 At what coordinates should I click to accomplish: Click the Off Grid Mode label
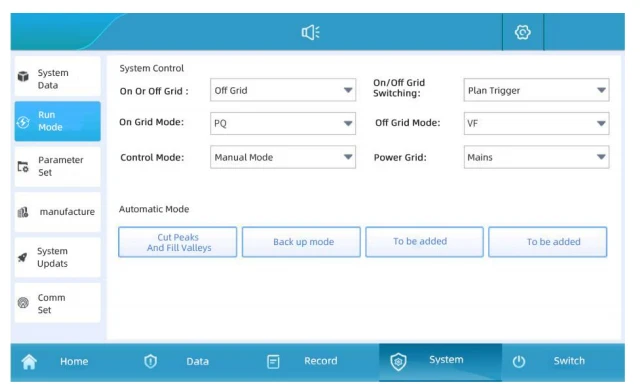pyautogui.click(x=408, y=122)
